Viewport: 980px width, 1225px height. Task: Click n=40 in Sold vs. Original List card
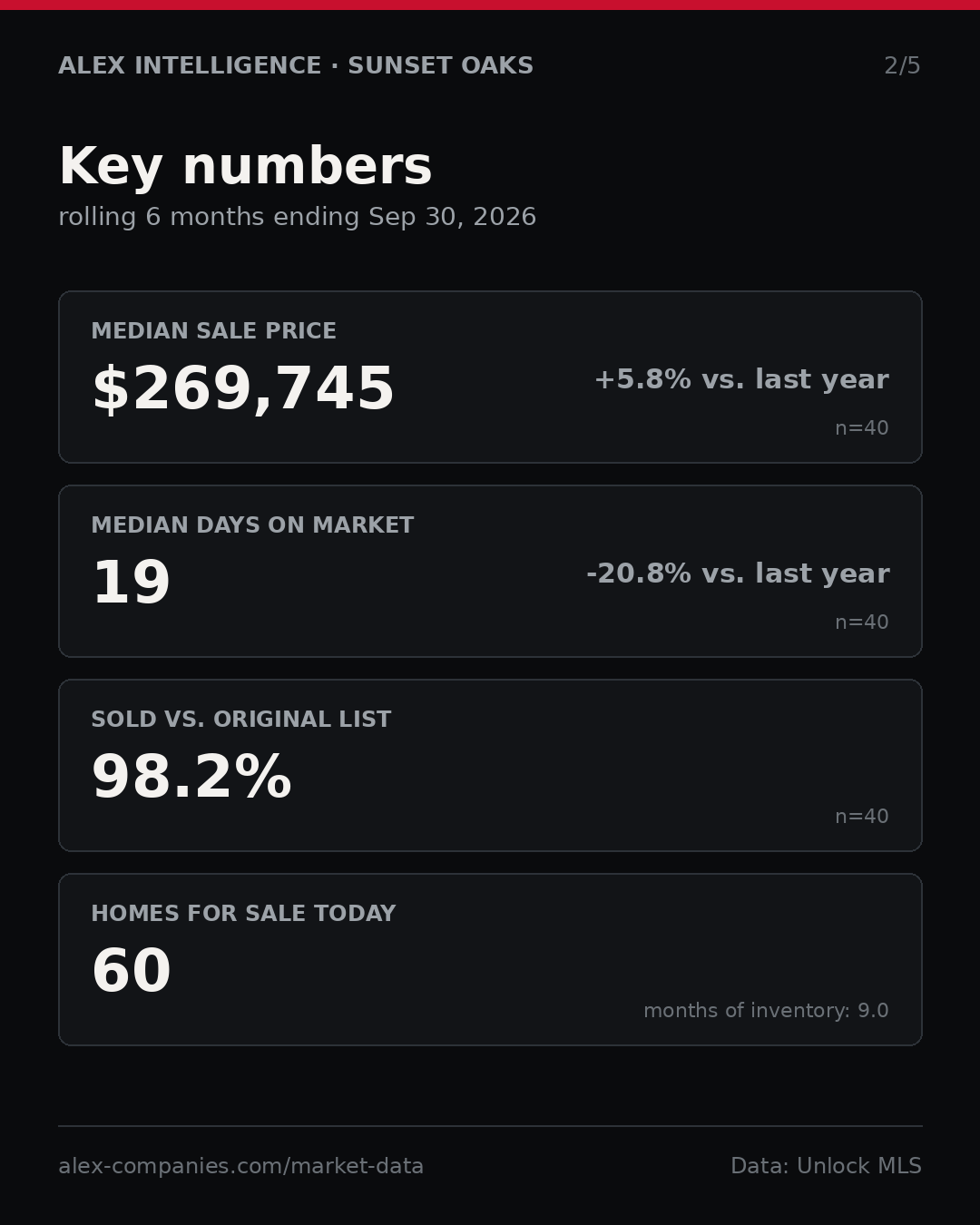(x=862, y=817)
